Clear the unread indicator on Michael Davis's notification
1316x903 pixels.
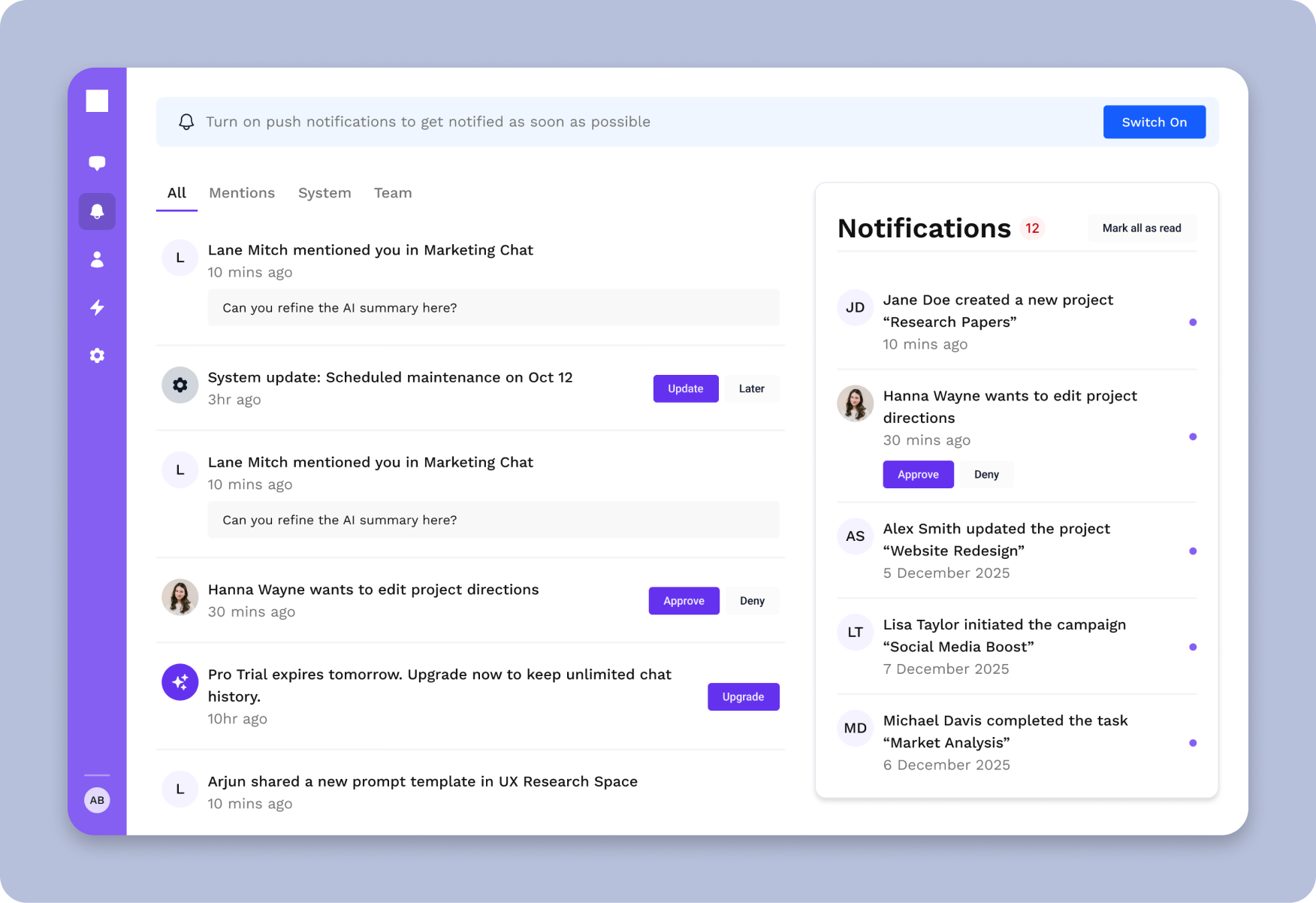[1193, 743]
